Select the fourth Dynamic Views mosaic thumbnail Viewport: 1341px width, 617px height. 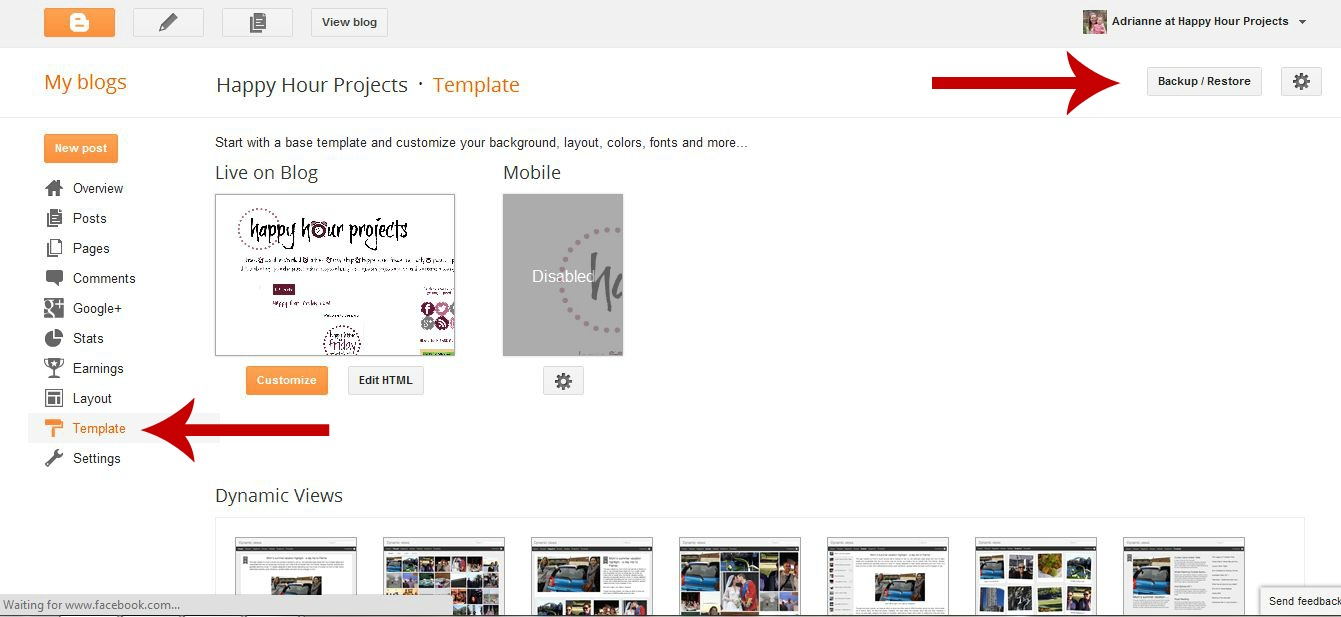pyautogui.click(x=740, y=576)
